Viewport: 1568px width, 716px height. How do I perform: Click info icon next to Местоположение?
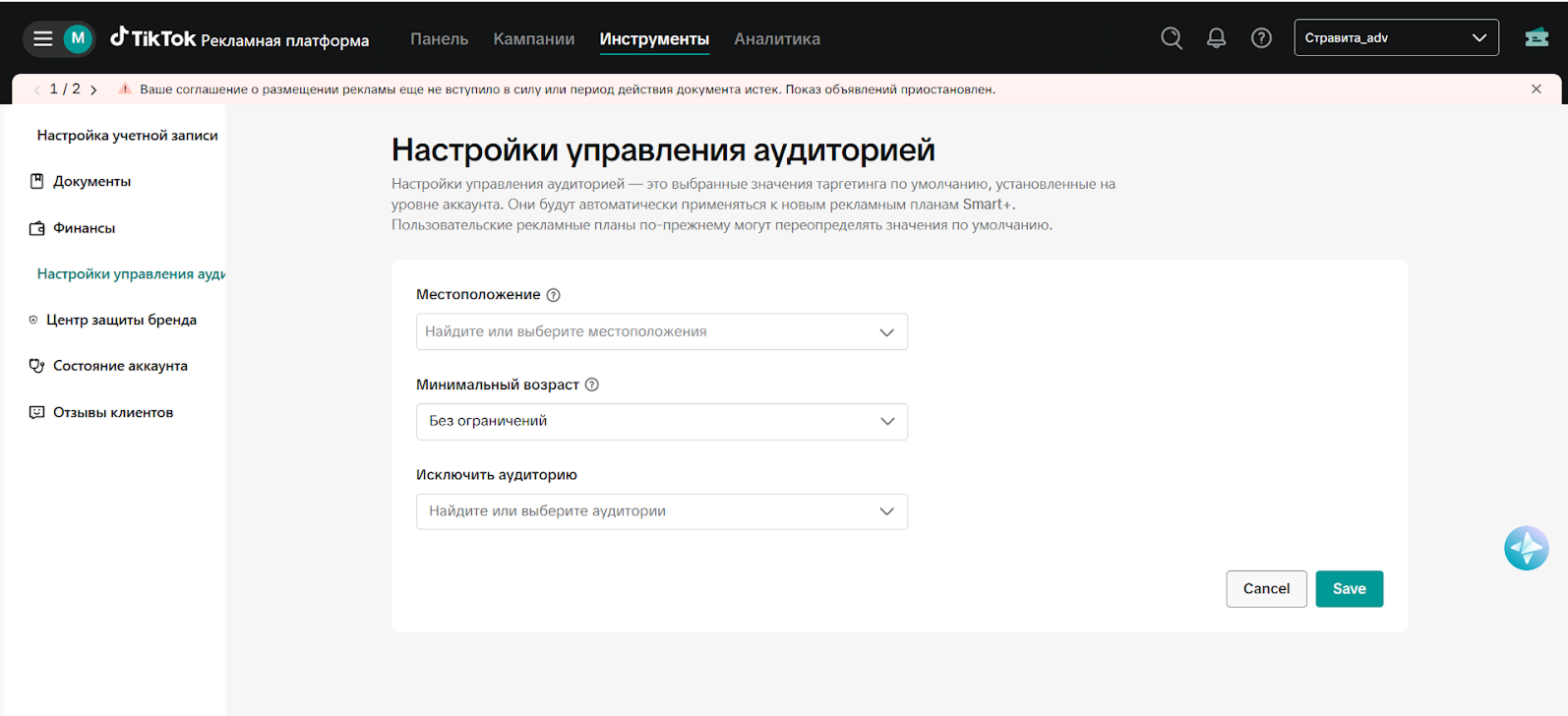pos(553,295)
